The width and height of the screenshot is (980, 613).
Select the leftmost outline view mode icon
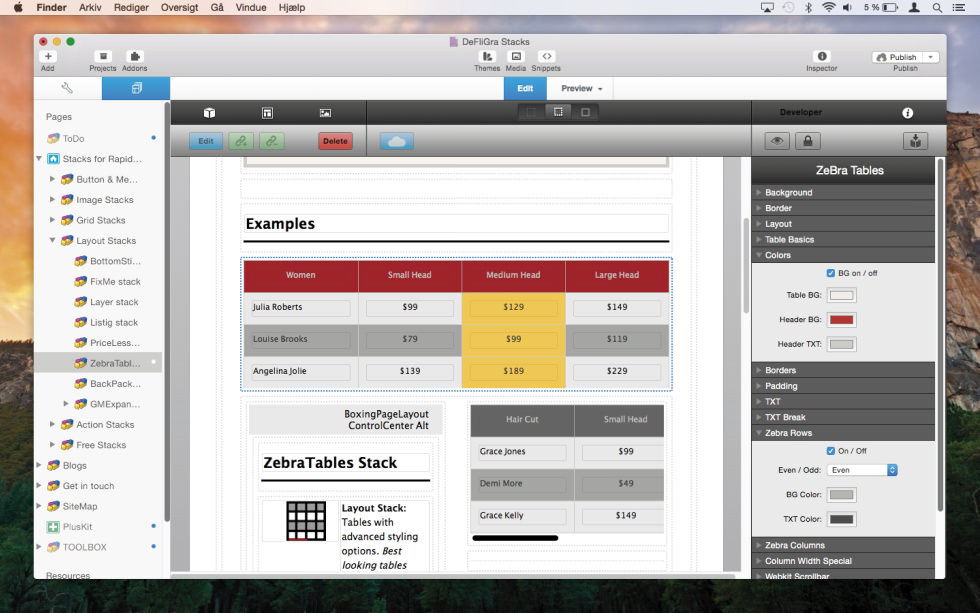[531, 112]
